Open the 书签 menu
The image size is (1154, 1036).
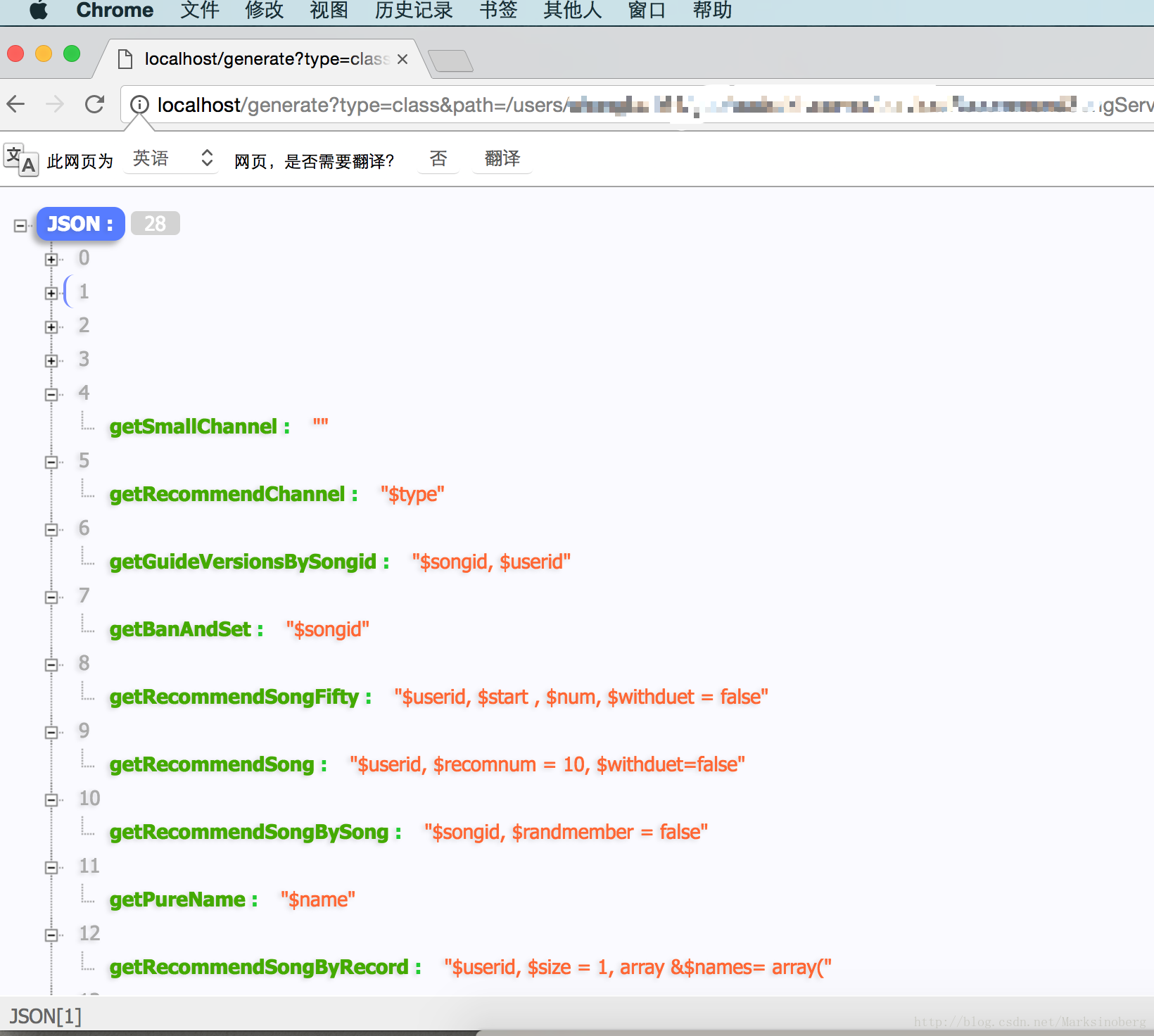498,11
